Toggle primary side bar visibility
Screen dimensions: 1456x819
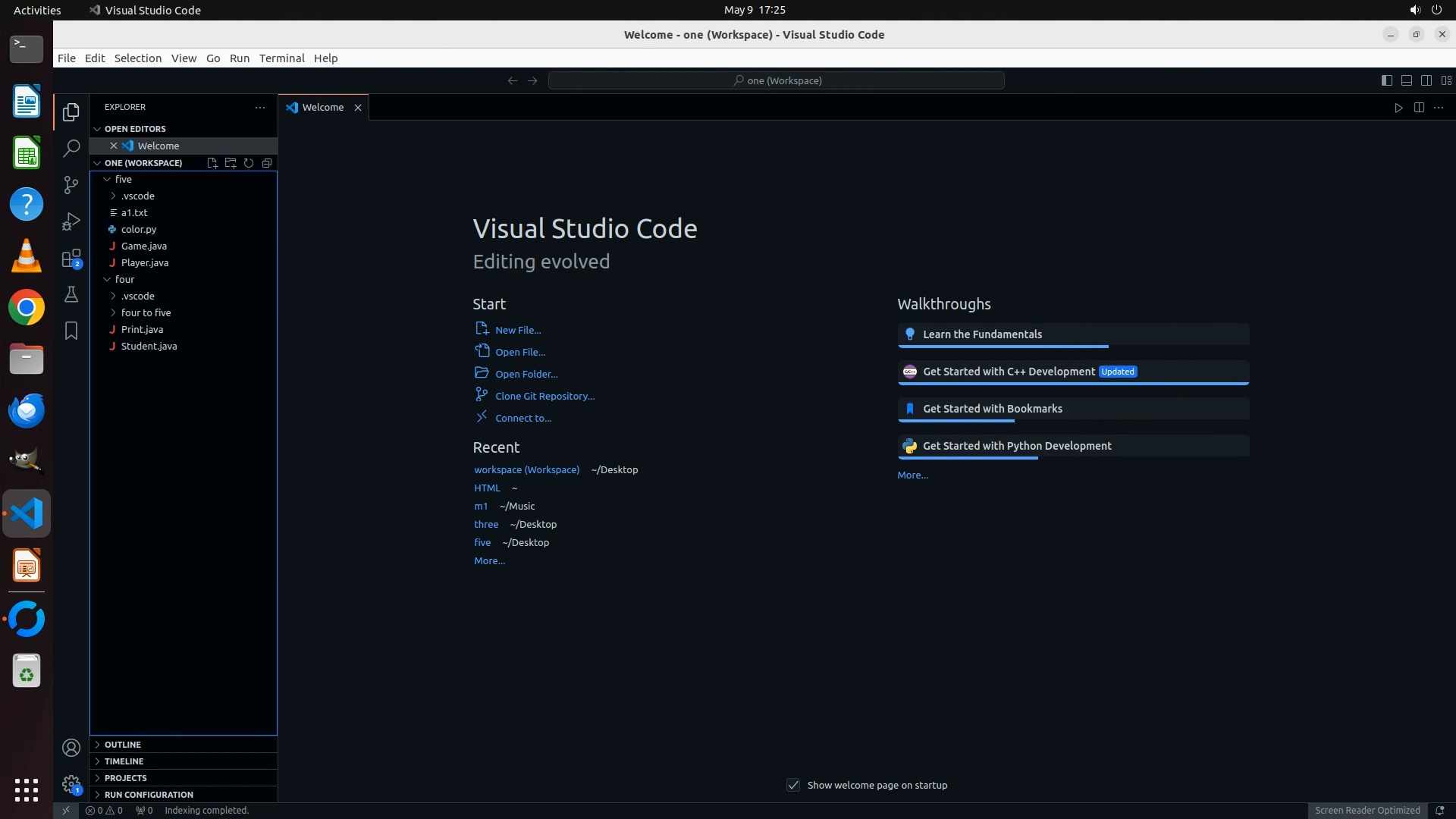(x=1386, y=80)
